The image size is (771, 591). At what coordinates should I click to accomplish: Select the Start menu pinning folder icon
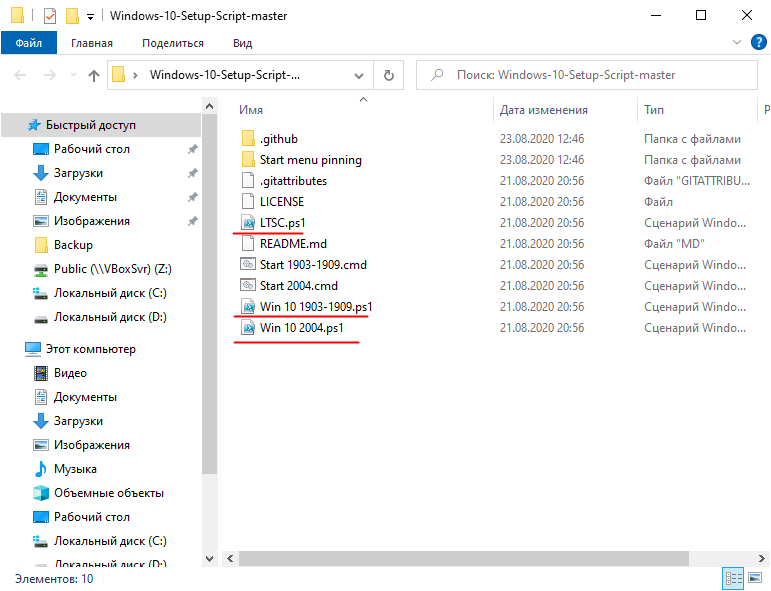coord(248,160)
